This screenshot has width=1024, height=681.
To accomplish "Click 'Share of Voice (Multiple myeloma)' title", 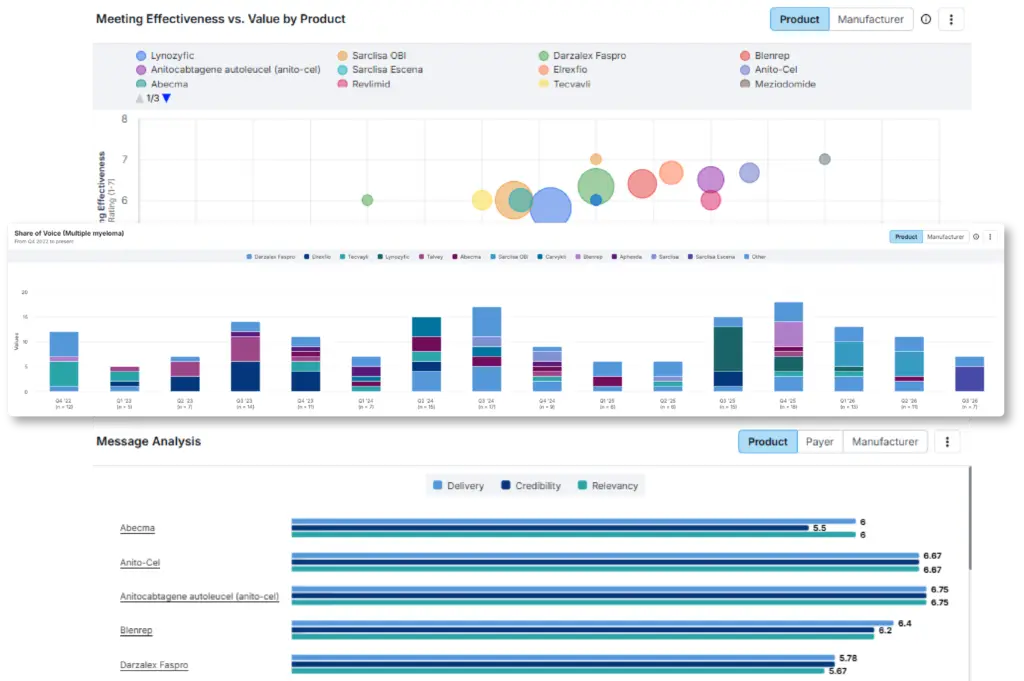I will 69,233.
